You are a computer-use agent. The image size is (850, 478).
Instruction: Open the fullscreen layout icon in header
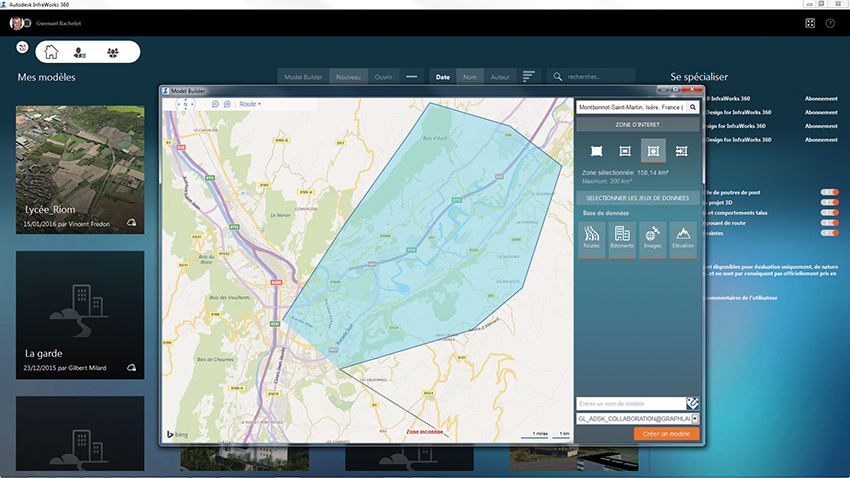coord(810,23)
